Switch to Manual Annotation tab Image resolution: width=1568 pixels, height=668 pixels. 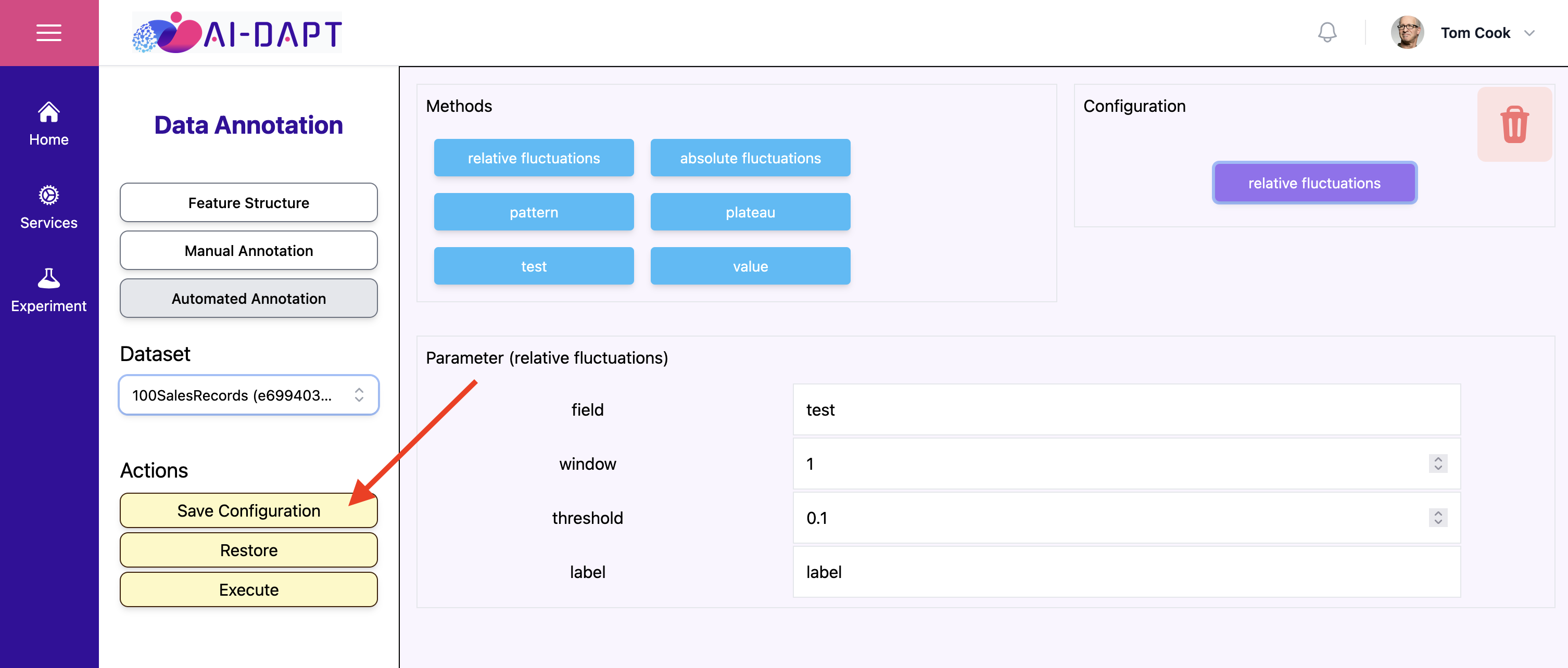(248, 251)
